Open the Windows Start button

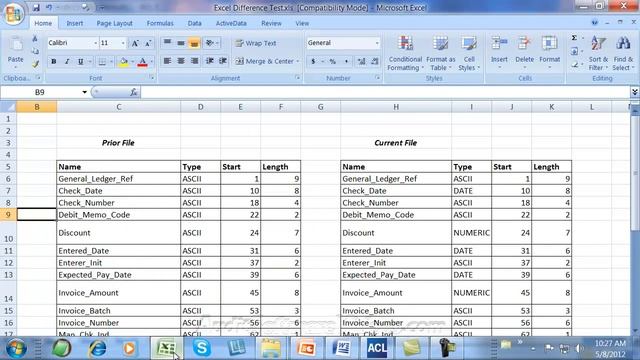pyautogui.click(x=16, y=348)
